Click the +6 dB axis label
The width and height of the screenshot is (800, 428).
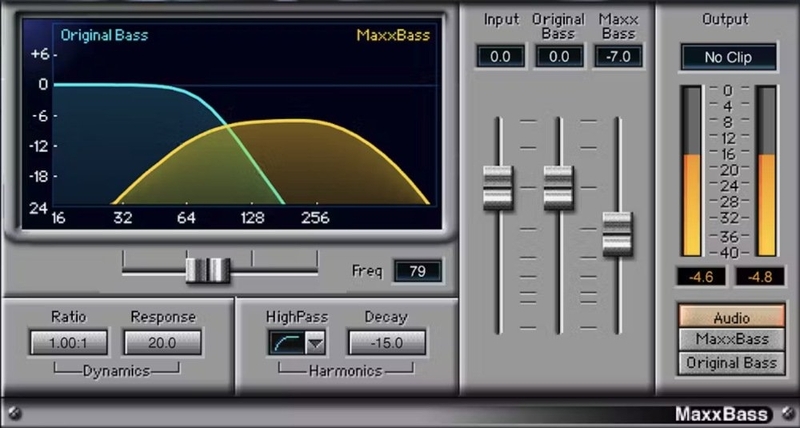coord(40,54)
